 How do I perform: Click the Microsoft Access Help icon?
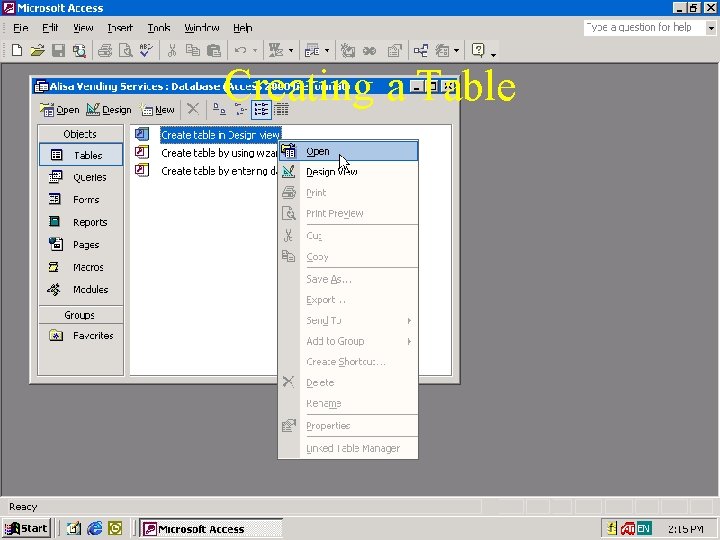(x=478, y=50)
